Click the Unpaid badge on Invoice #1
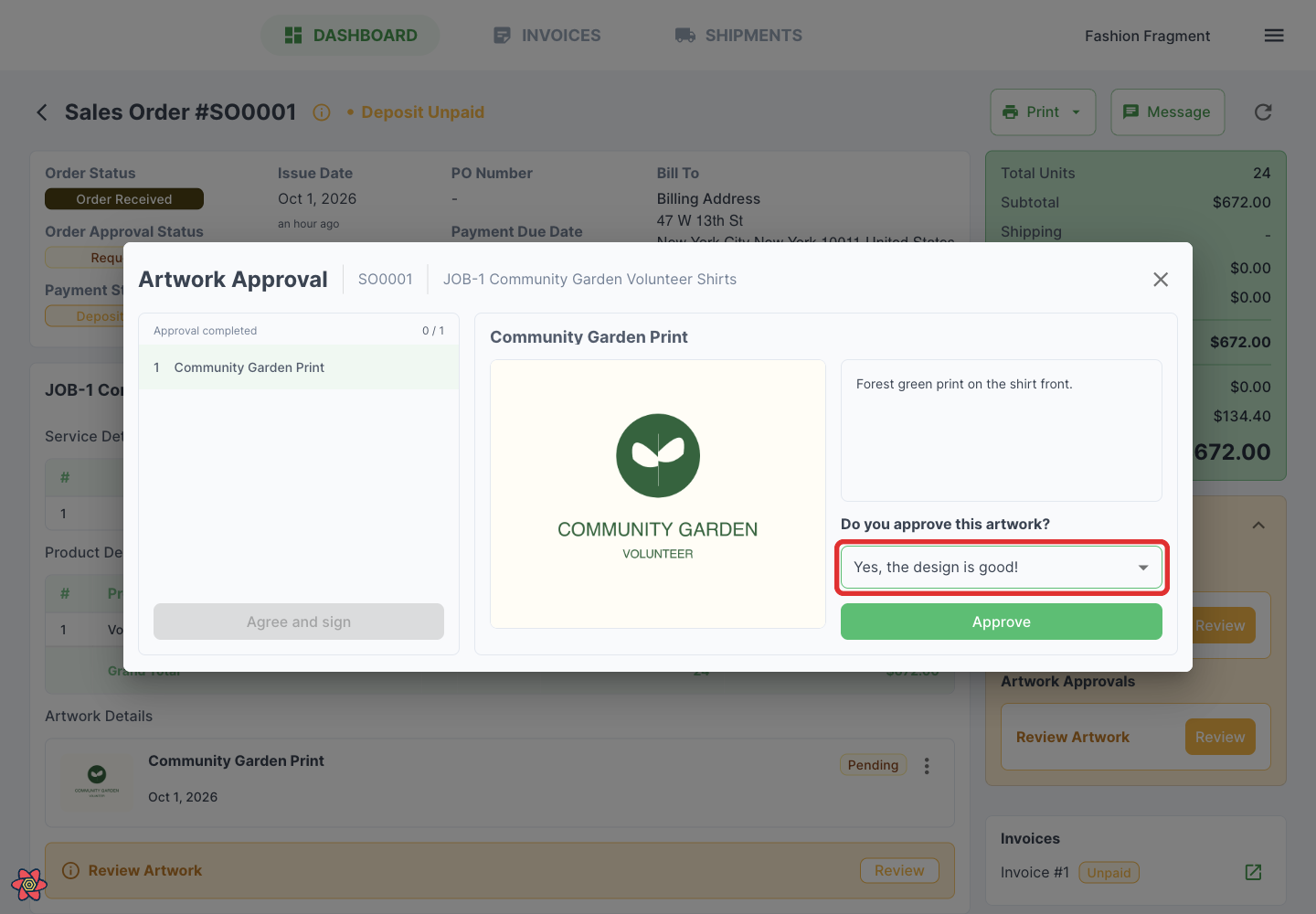 point(1109,873)
